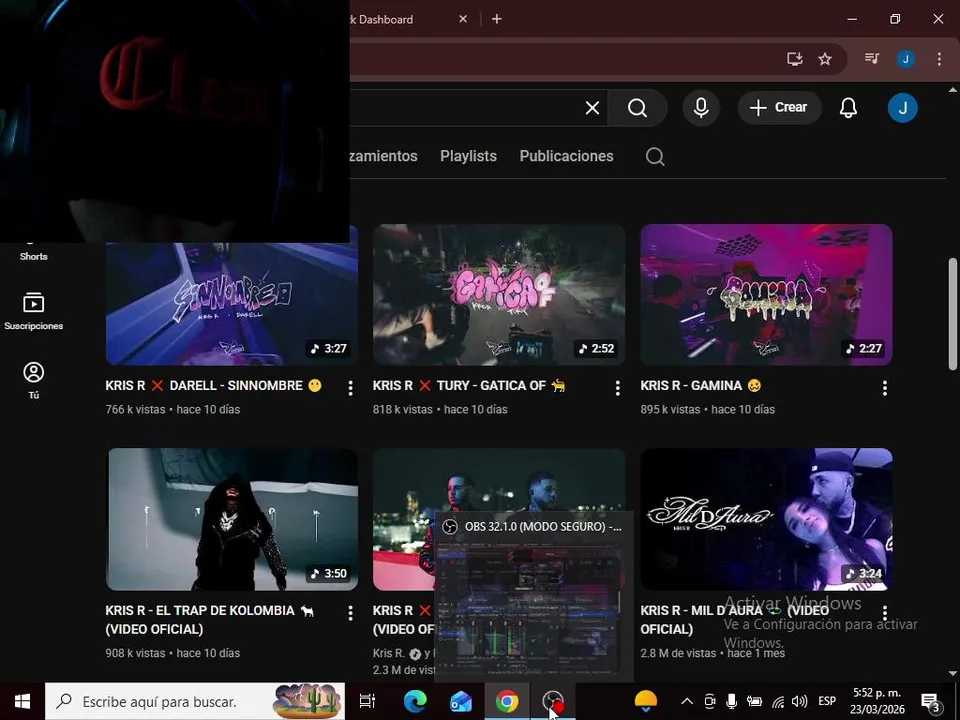Start voice search with the microphone icon
960x720 pixels.
point(701,108)
